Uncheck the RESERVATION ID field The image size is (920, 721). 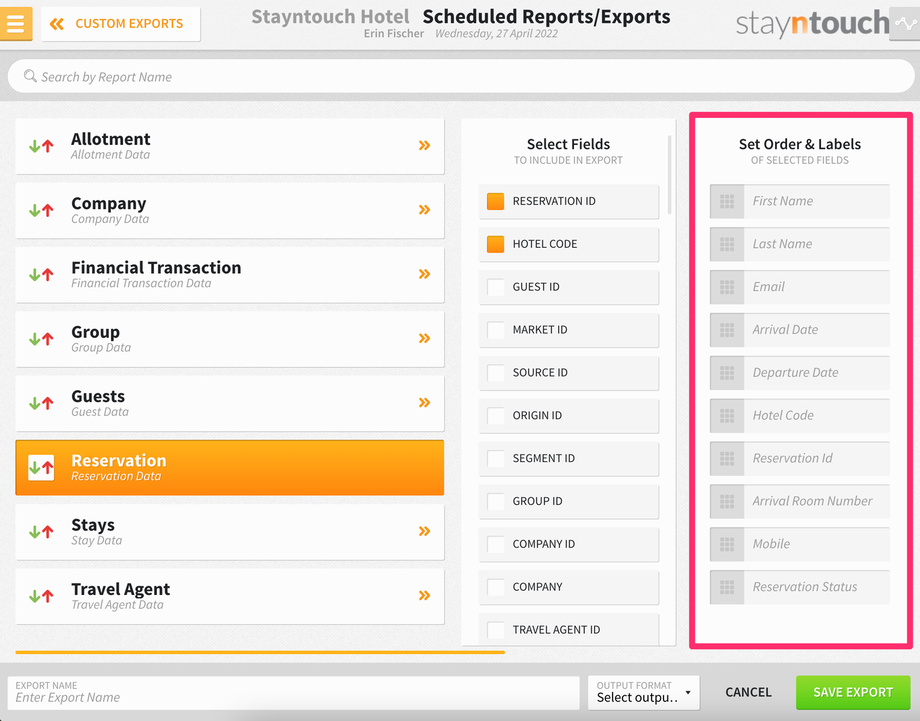click(495, 201)
